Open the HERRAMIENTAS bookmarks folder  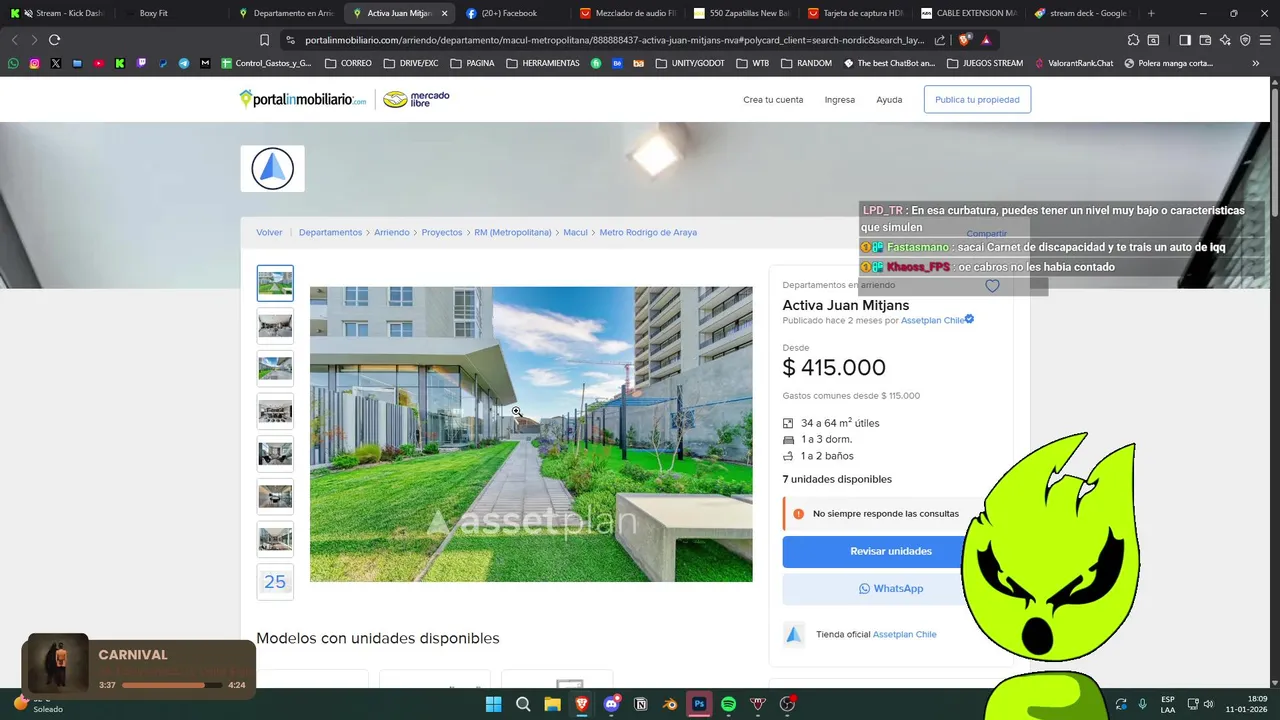click(x=543, y=63)
